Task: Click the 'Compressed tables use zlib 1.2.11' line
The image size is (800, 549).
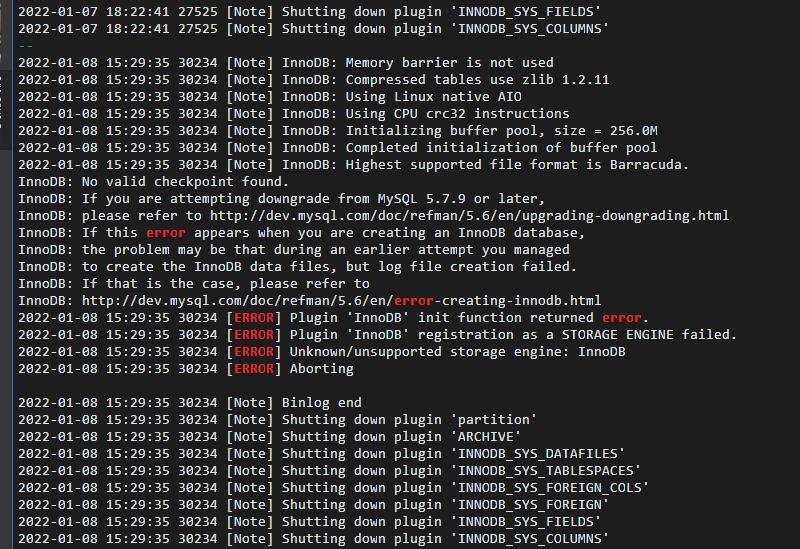Action: point(314,80)
